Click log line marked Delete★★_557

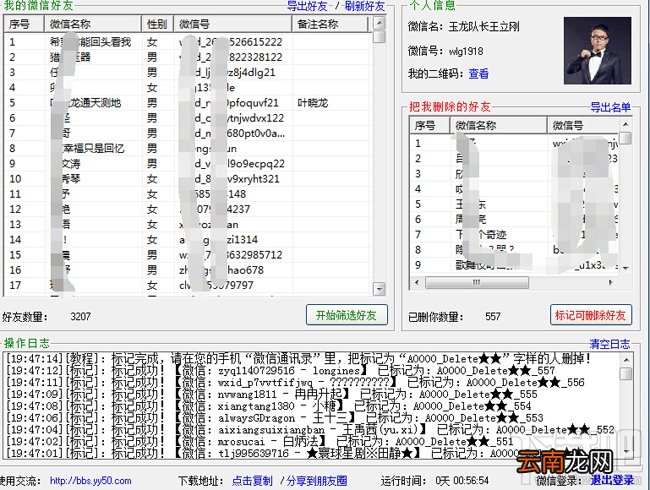coord(281,371)
